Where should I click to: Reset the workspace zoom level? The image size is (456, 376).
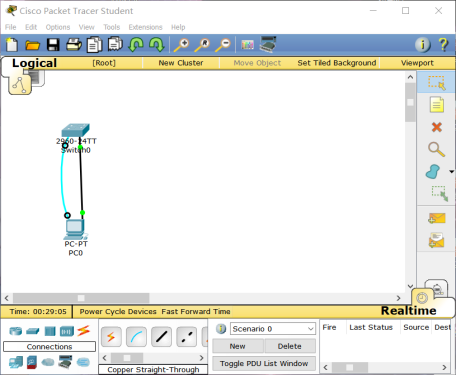[x=202, y=45]
